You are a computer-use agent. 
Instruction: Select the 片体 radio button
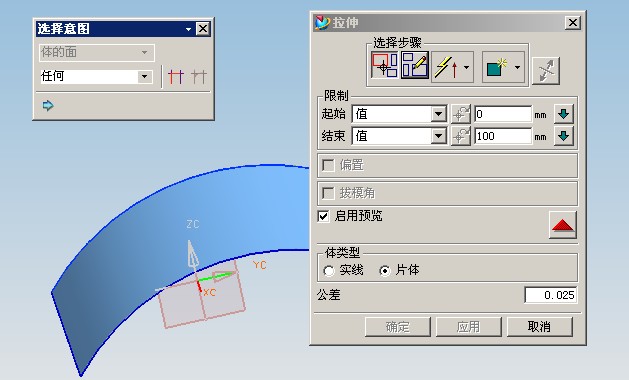[x=385, y=271]
